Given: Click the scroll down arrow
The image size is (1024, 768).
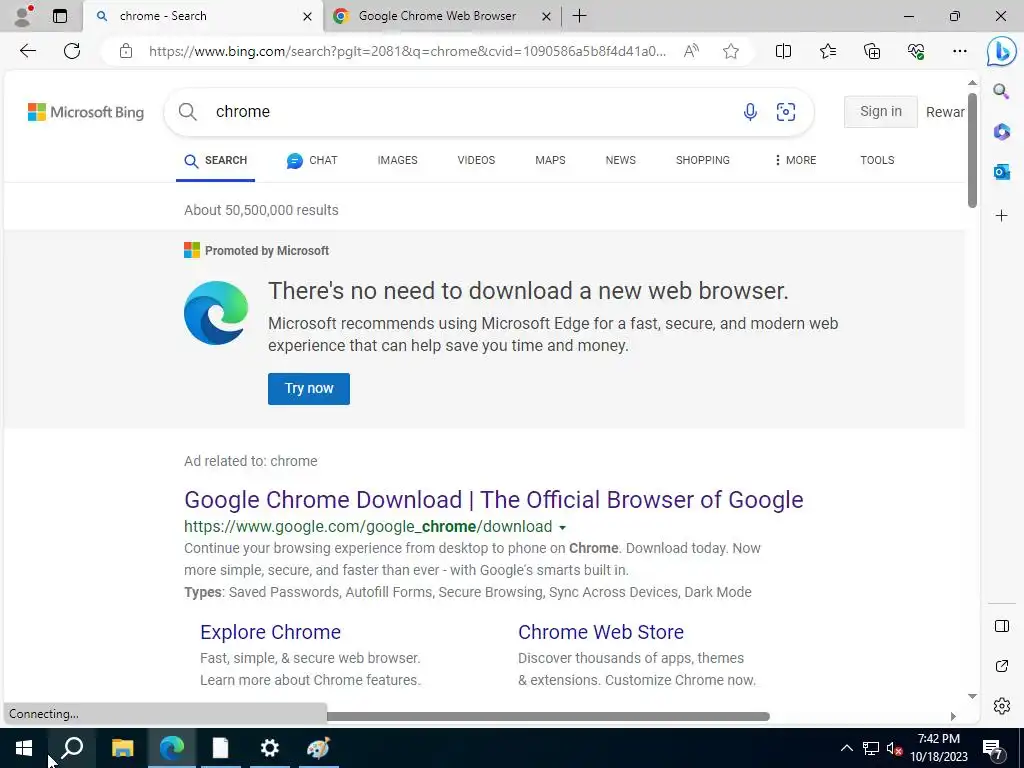Looking at the screenshot, I should coord(972,696).
